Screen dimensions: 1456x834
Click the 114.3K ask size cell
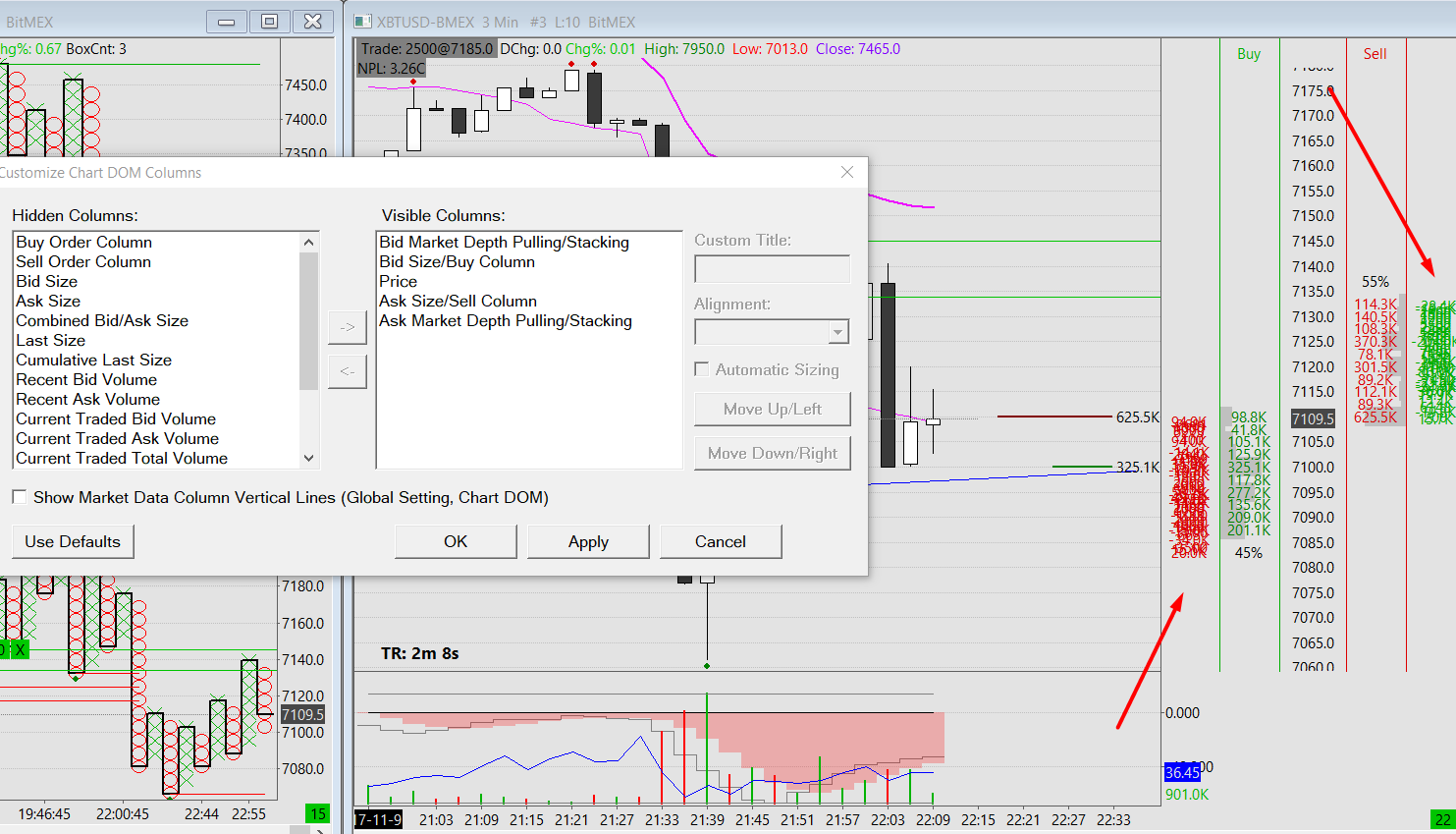pos(1375,305)
